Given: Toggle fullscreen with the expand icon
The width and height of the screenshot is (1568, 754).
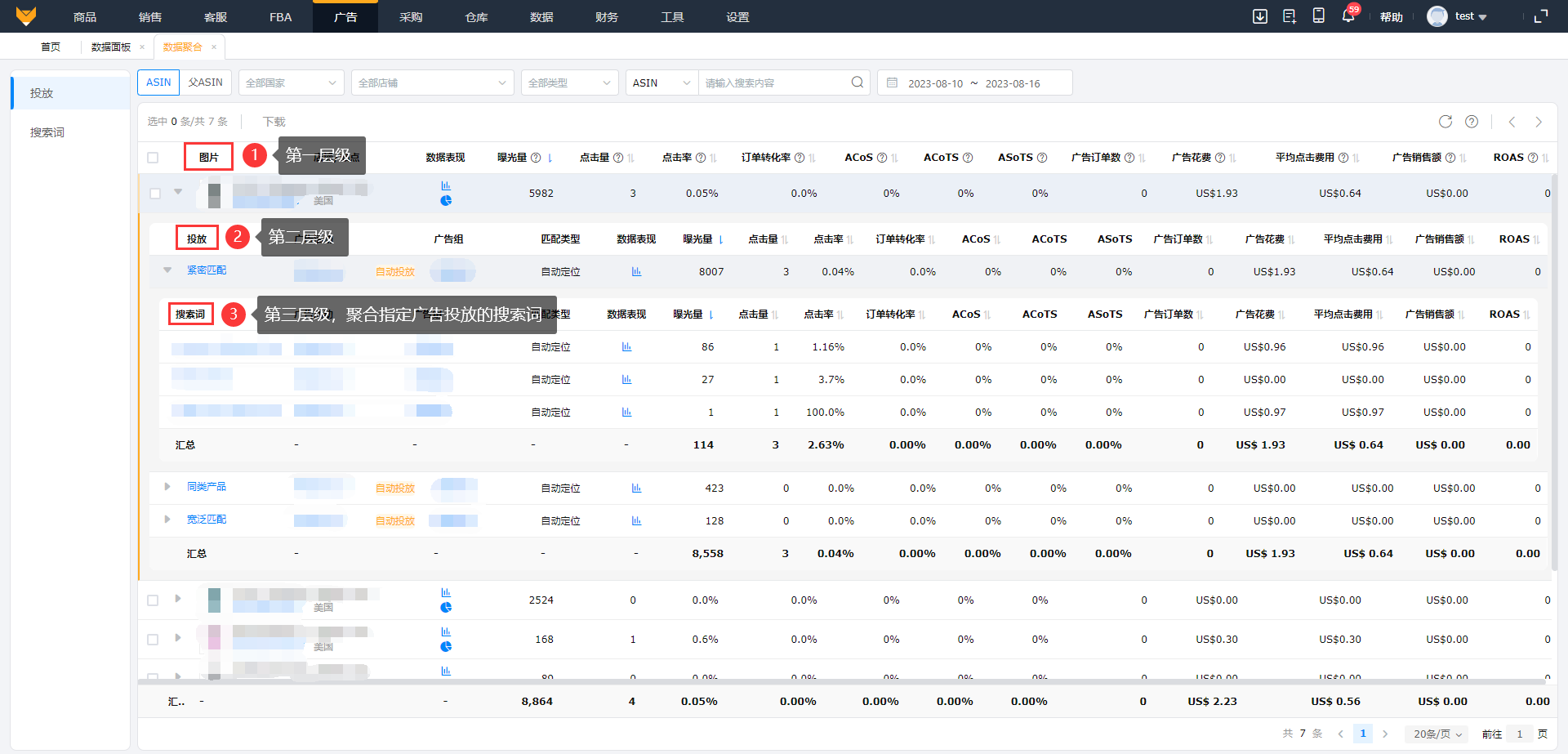Looking at the screenshot, I should coord(1540,16).
